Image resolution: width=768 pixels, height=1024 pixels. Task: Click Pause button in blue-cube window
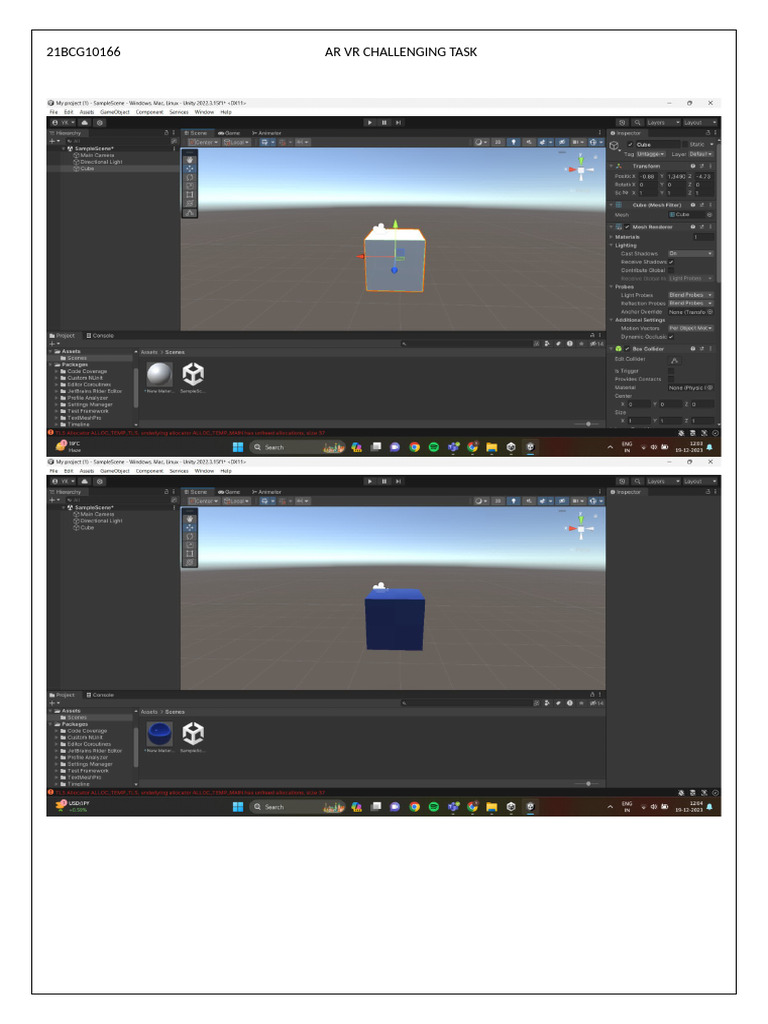(384, 481)
